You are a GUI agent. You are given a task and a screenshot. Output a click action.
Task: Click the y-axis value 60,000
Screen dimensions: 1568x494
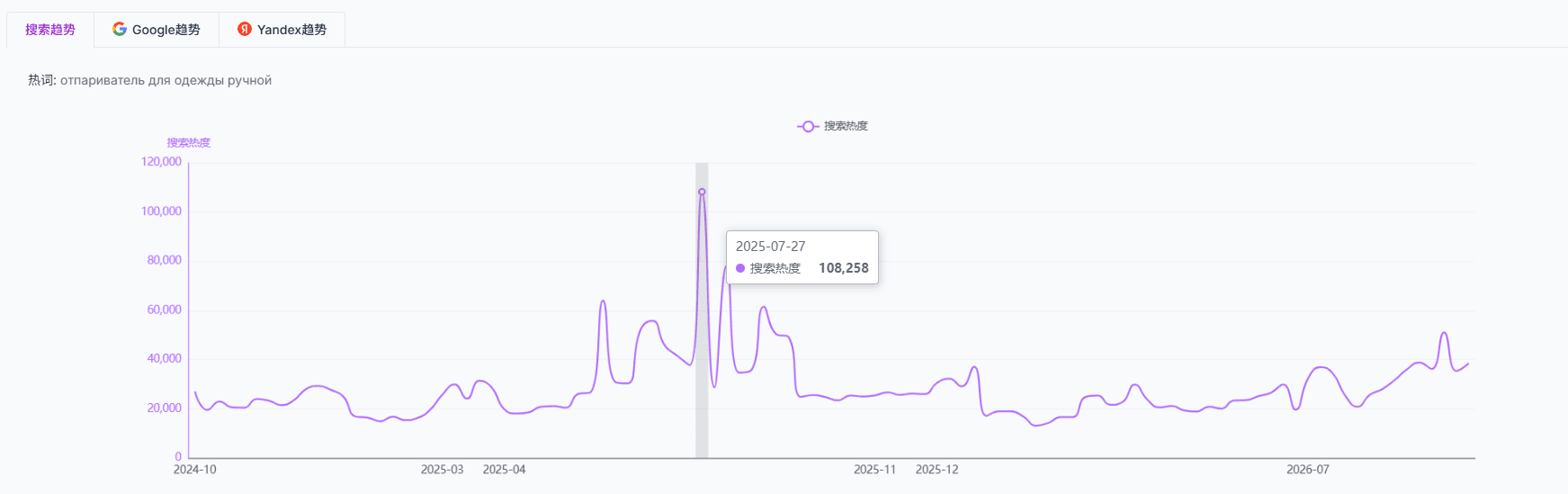165,310
